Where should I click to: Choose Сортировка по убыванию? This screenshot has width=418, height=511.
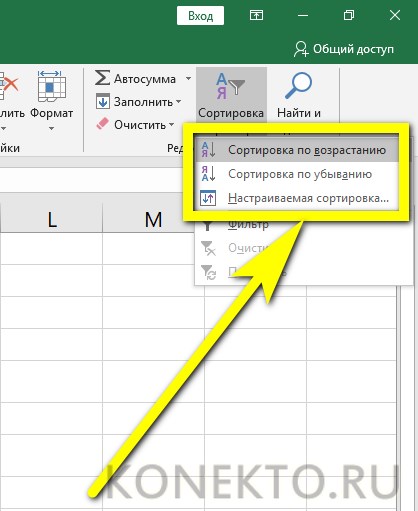(x=297, y=174)
